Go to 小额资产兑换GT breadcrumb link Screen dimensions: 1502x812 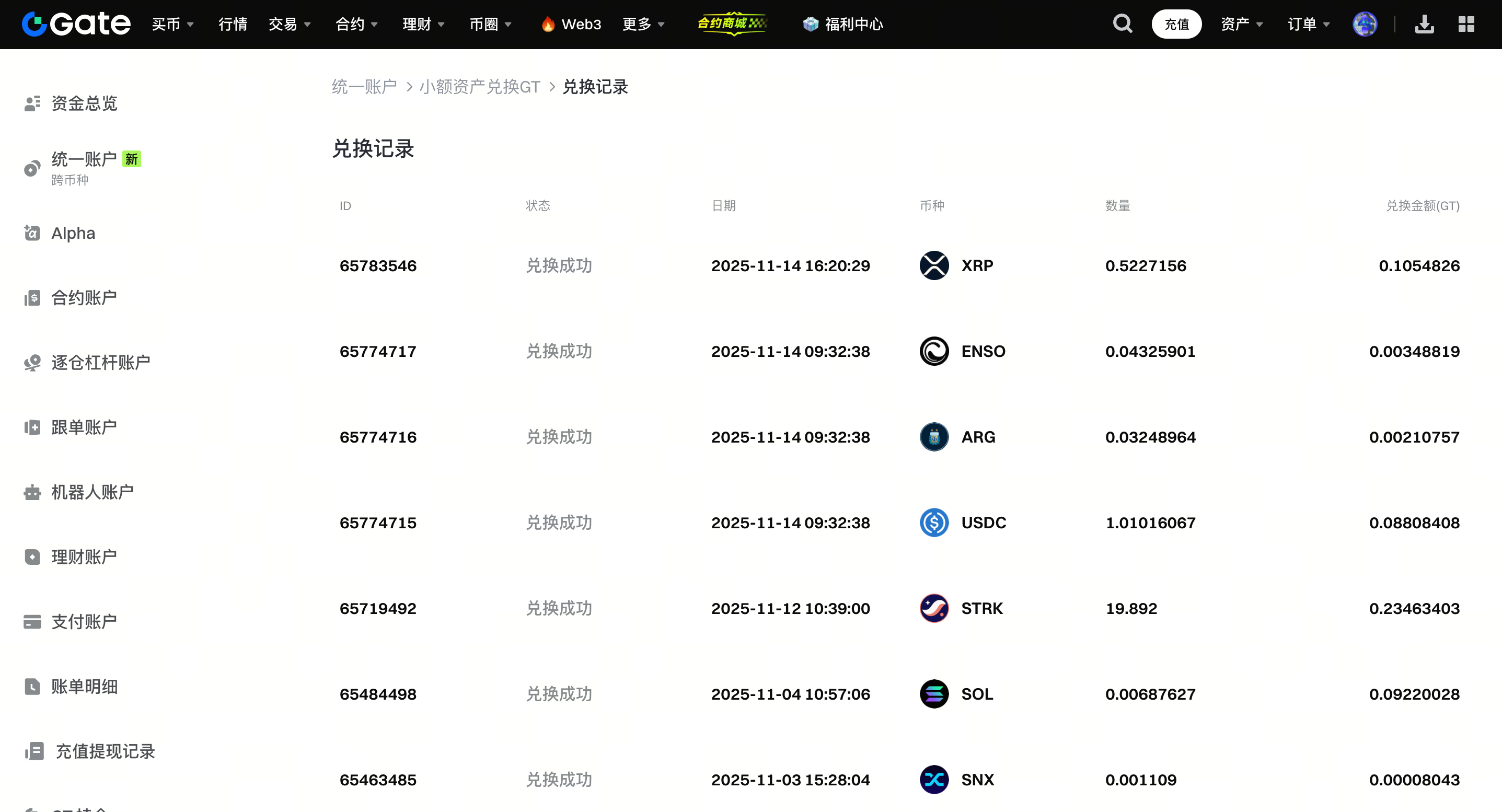[x=479, y=87]
